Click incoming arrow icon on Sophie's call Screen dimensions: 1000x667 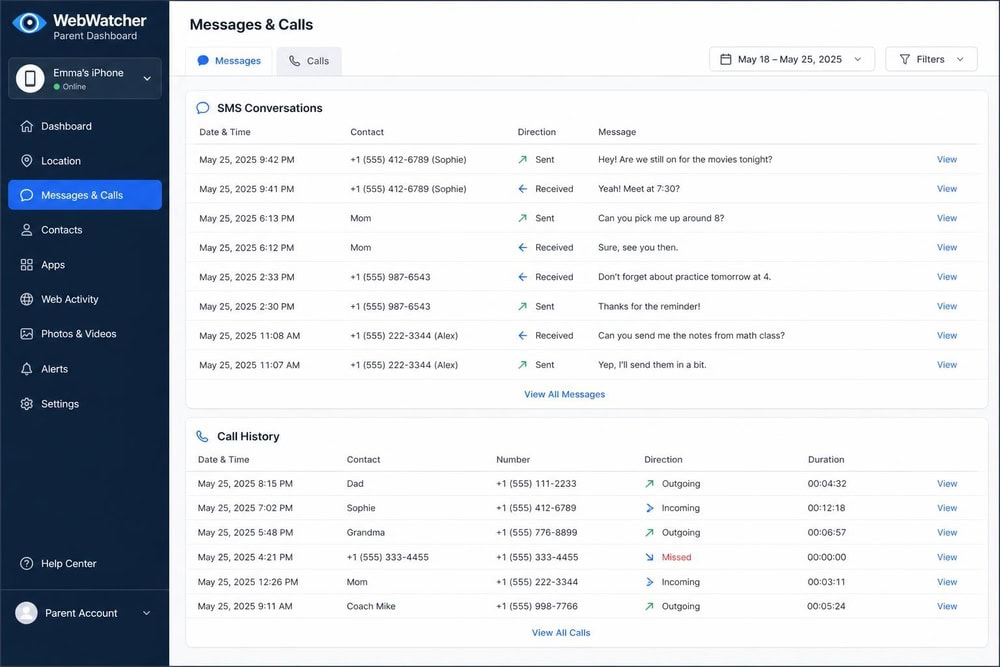click(649, 508)
